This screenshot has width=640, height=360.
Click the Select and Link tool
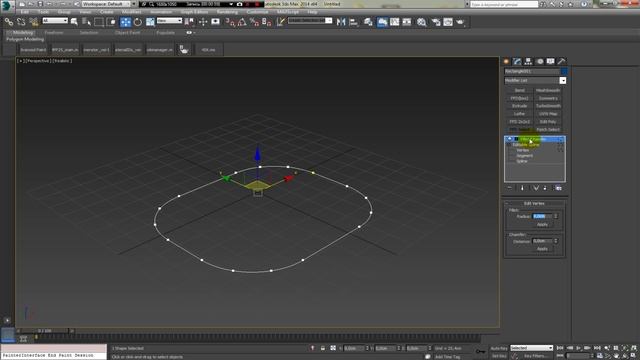[x=9, y=22]
